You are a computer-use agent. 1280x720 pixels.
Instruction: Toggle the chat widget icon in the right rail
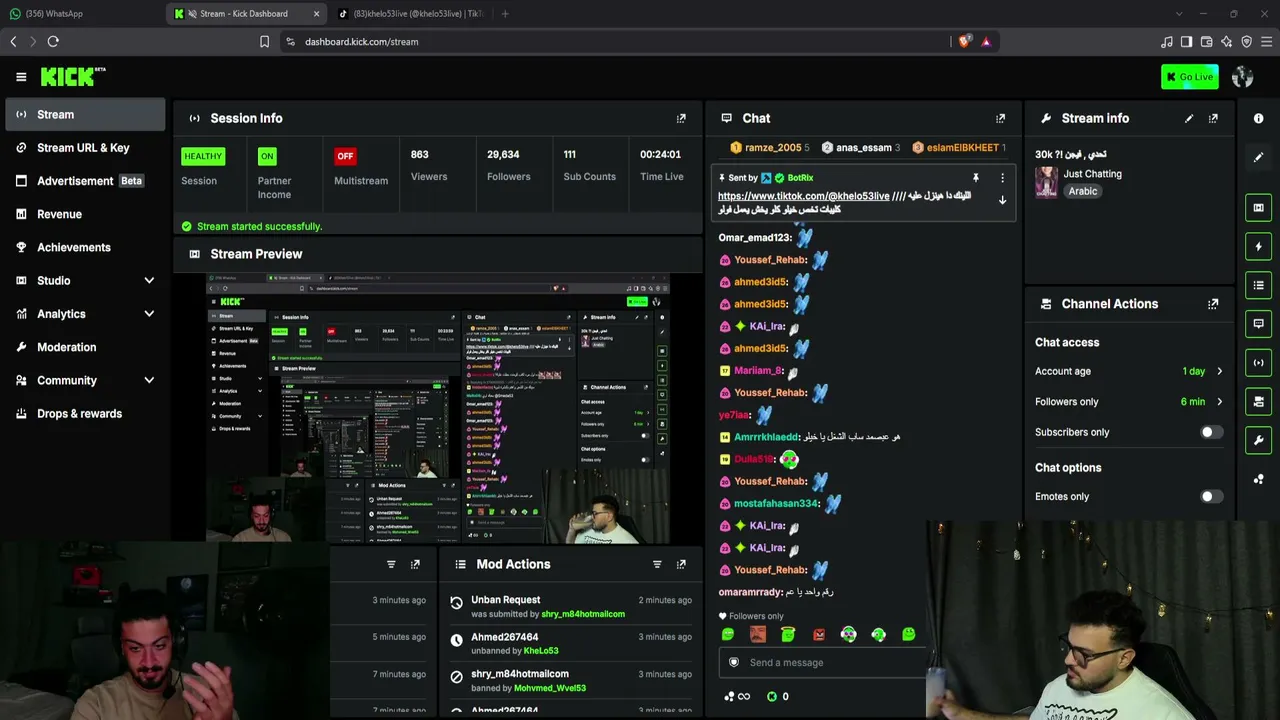click(x=1259, y=324)
